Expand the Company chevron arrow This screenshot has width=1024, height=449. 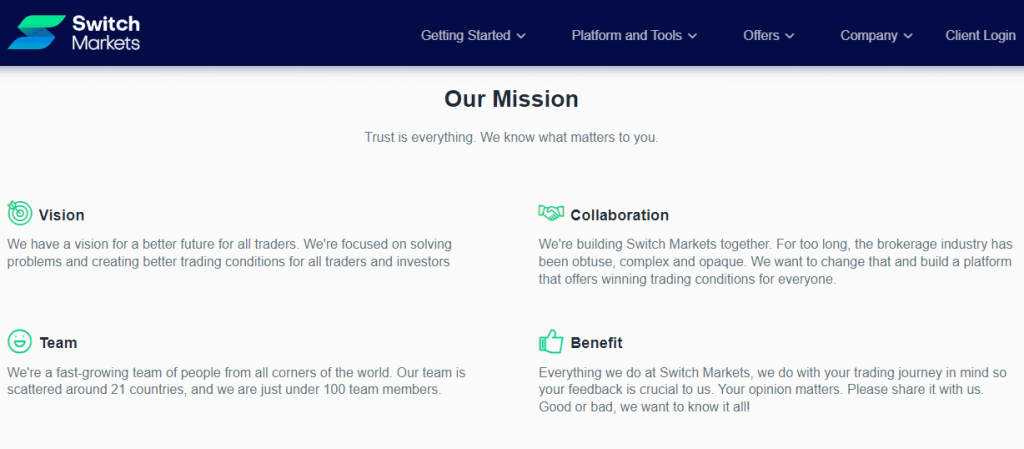pos(908,36)
